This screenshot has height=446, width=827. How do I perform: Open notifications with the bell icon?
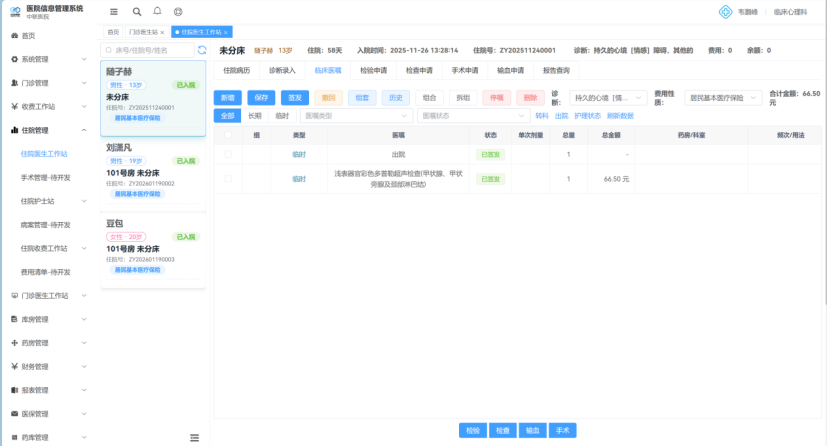(x=157, y=12)
